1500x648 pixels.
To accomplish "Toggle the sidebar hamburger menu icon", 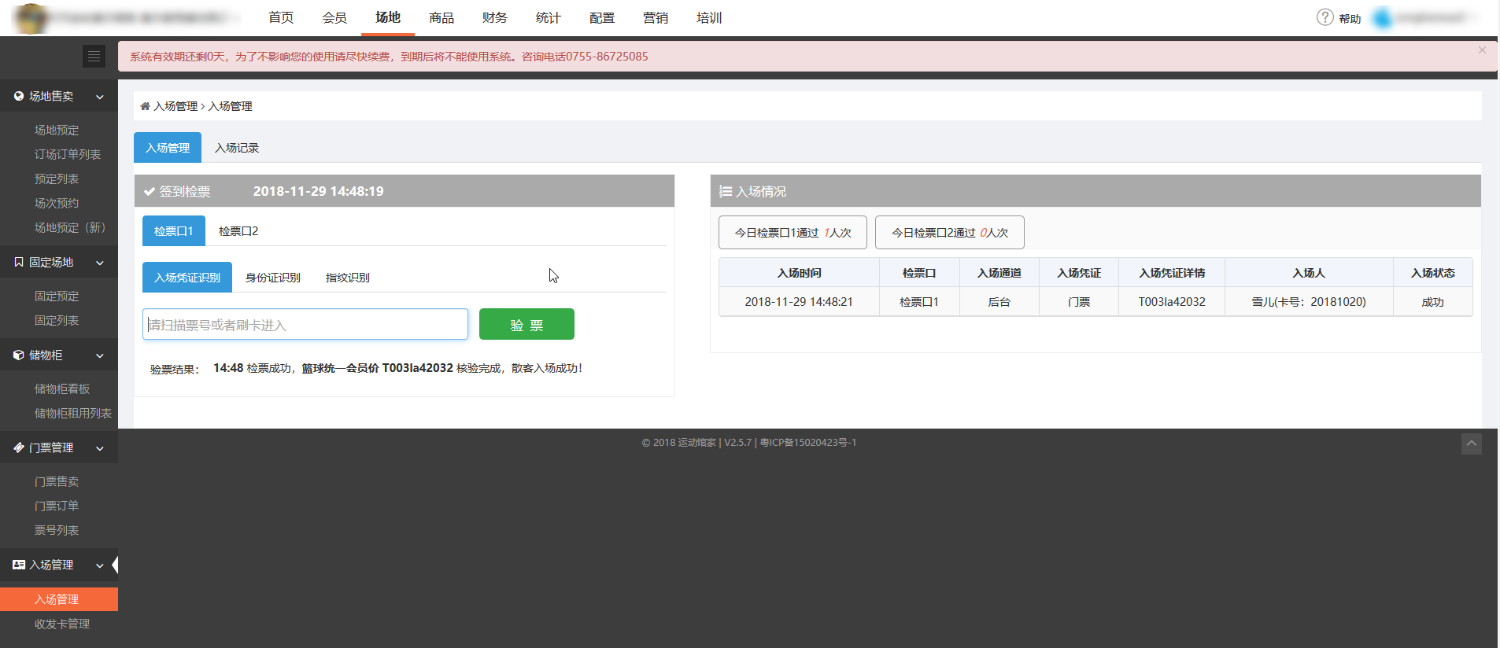I will tap(94, 56).
